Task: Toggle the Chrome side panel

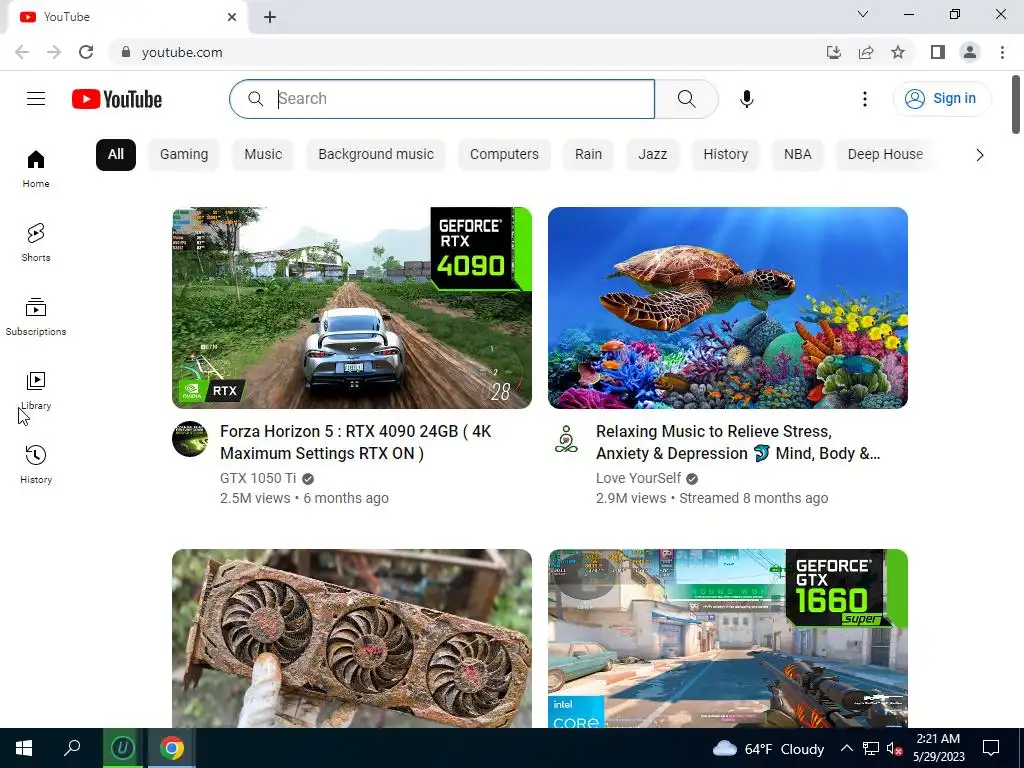Action: click(x=938, y=52)
